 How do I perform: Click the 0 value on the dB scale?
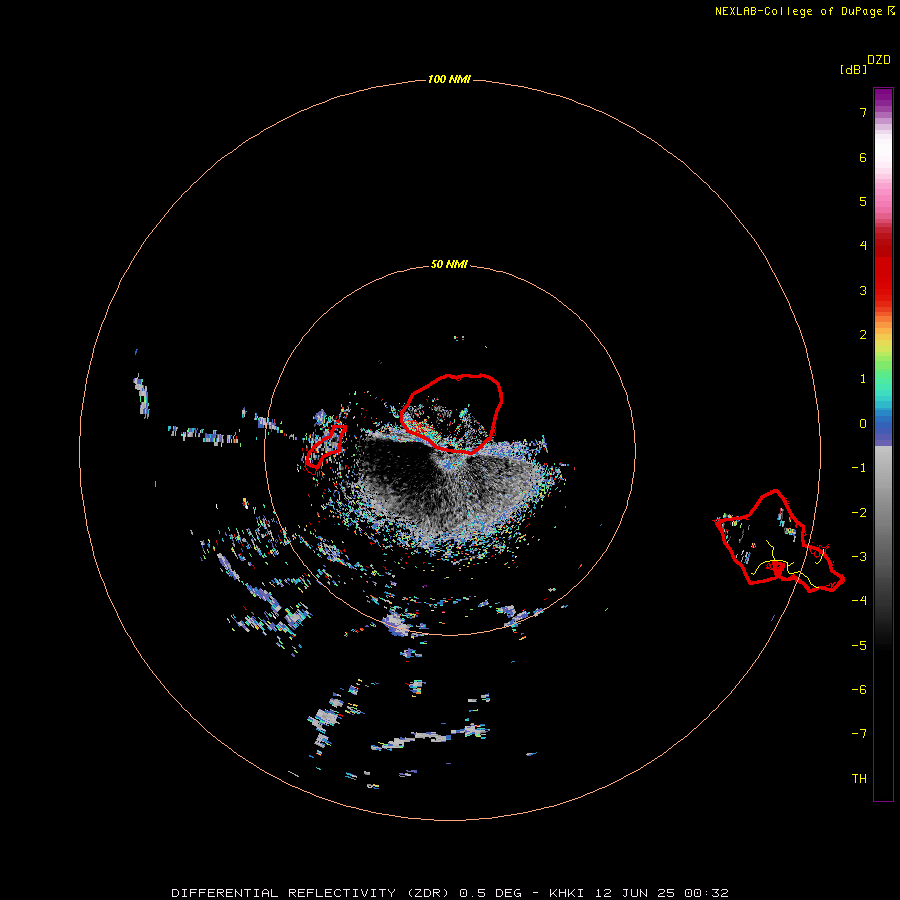coord(863,424)
